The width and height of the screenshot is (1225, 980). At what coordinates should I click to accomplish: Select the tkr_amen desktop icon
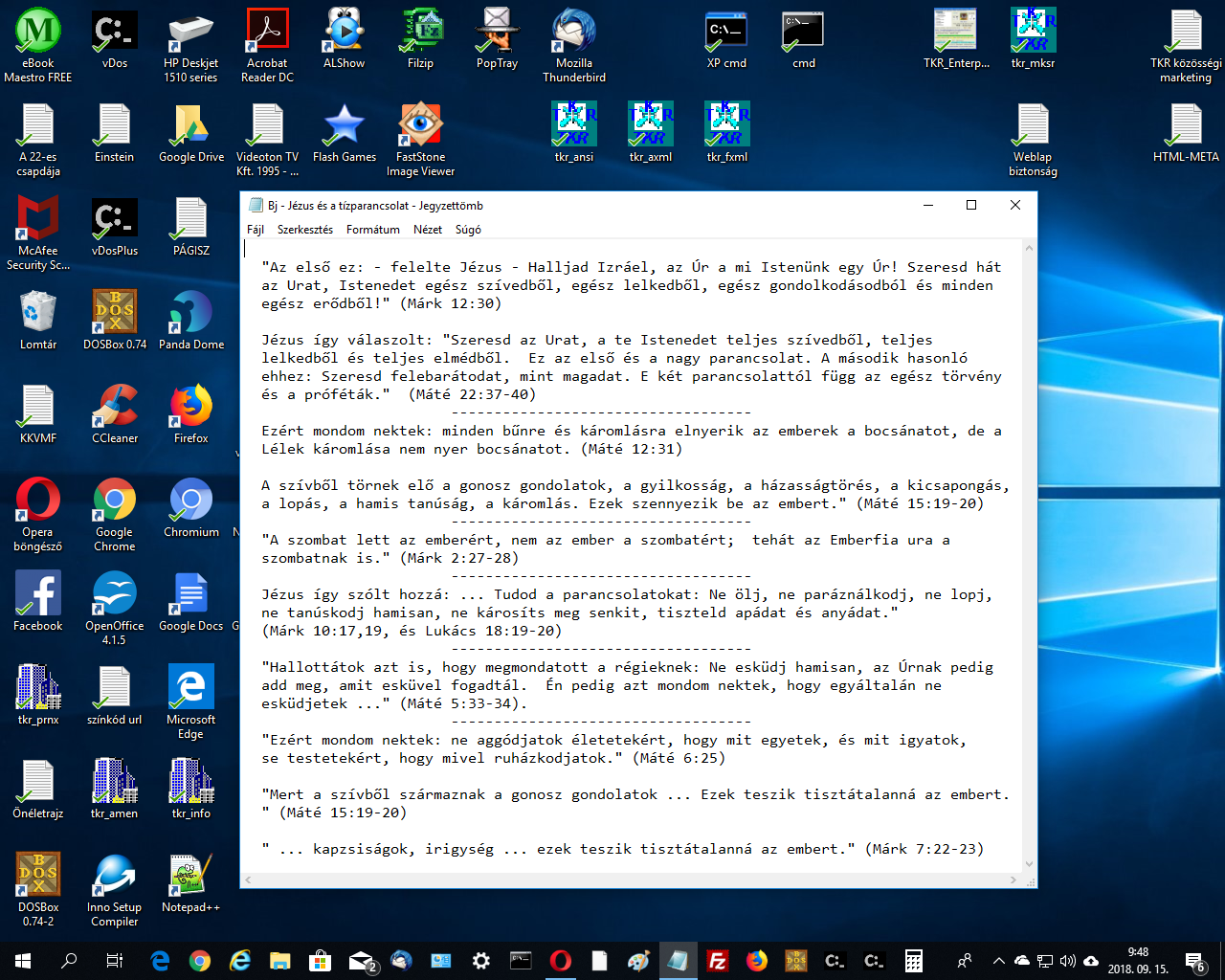tap(115, 791)
